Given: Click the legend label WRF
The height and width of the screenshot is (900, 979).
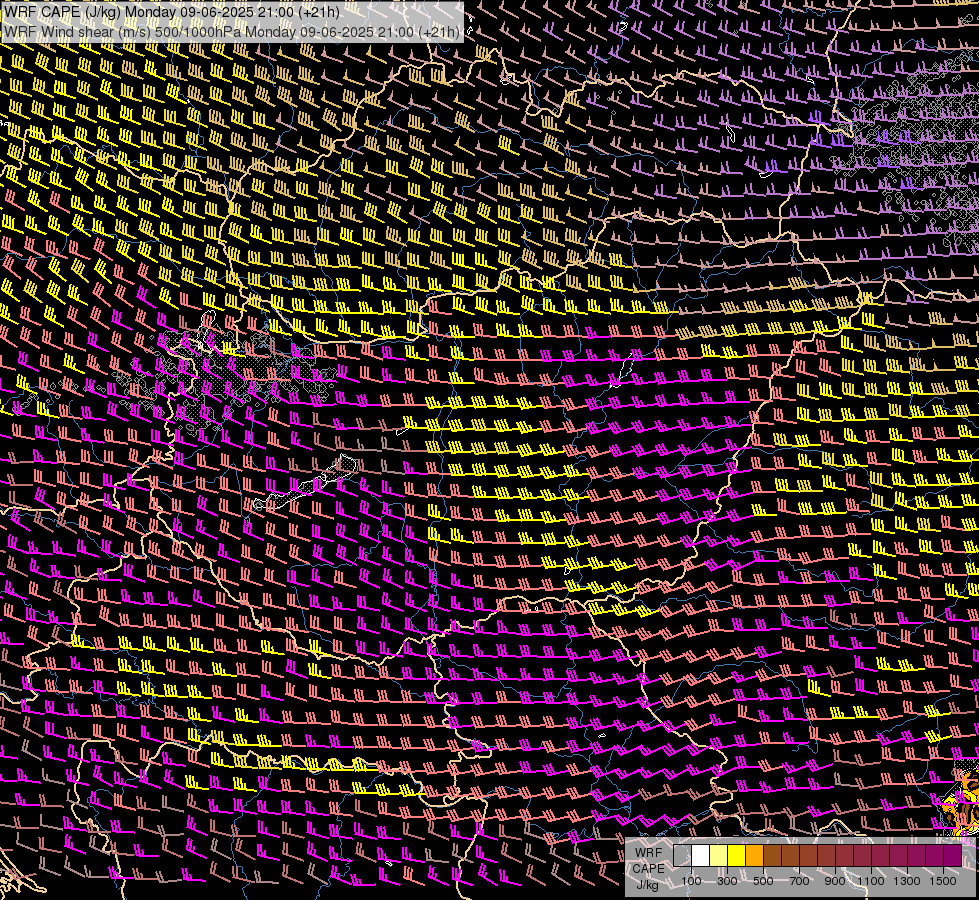Looking at the screenshot, I should pos(648,853).
